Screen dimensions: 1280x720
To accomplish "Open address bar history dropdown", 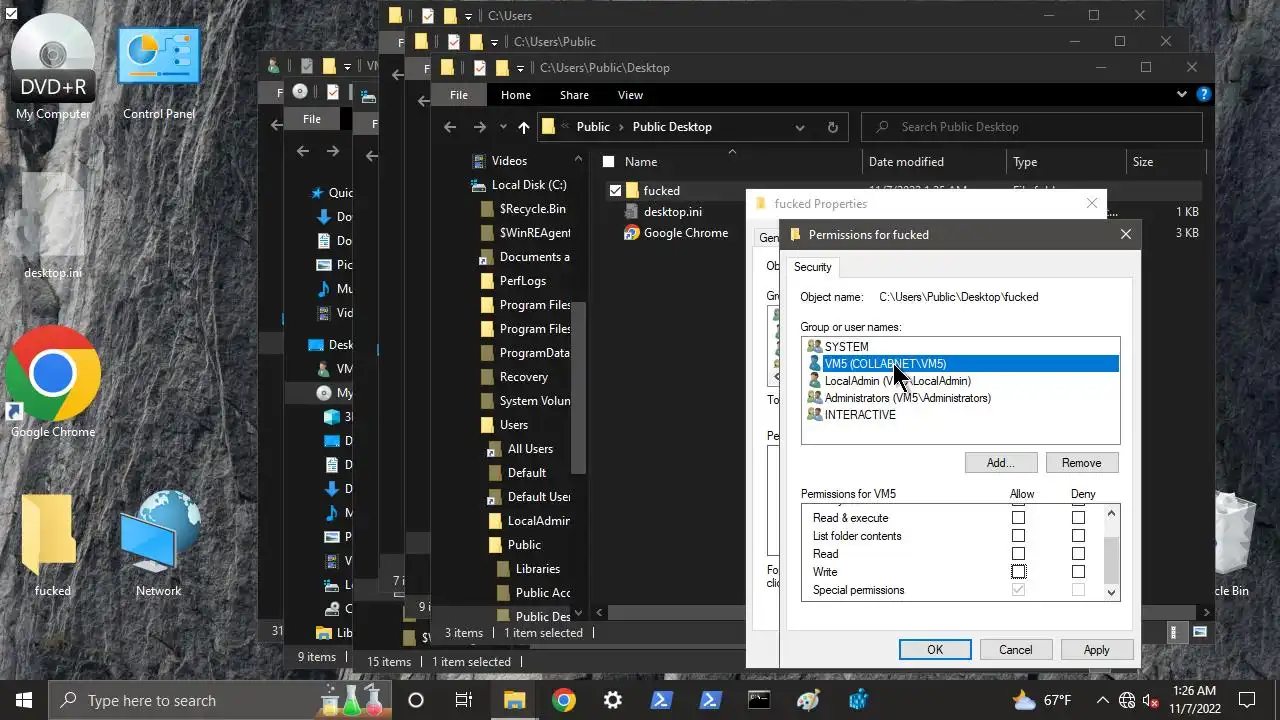I will 800,128.
